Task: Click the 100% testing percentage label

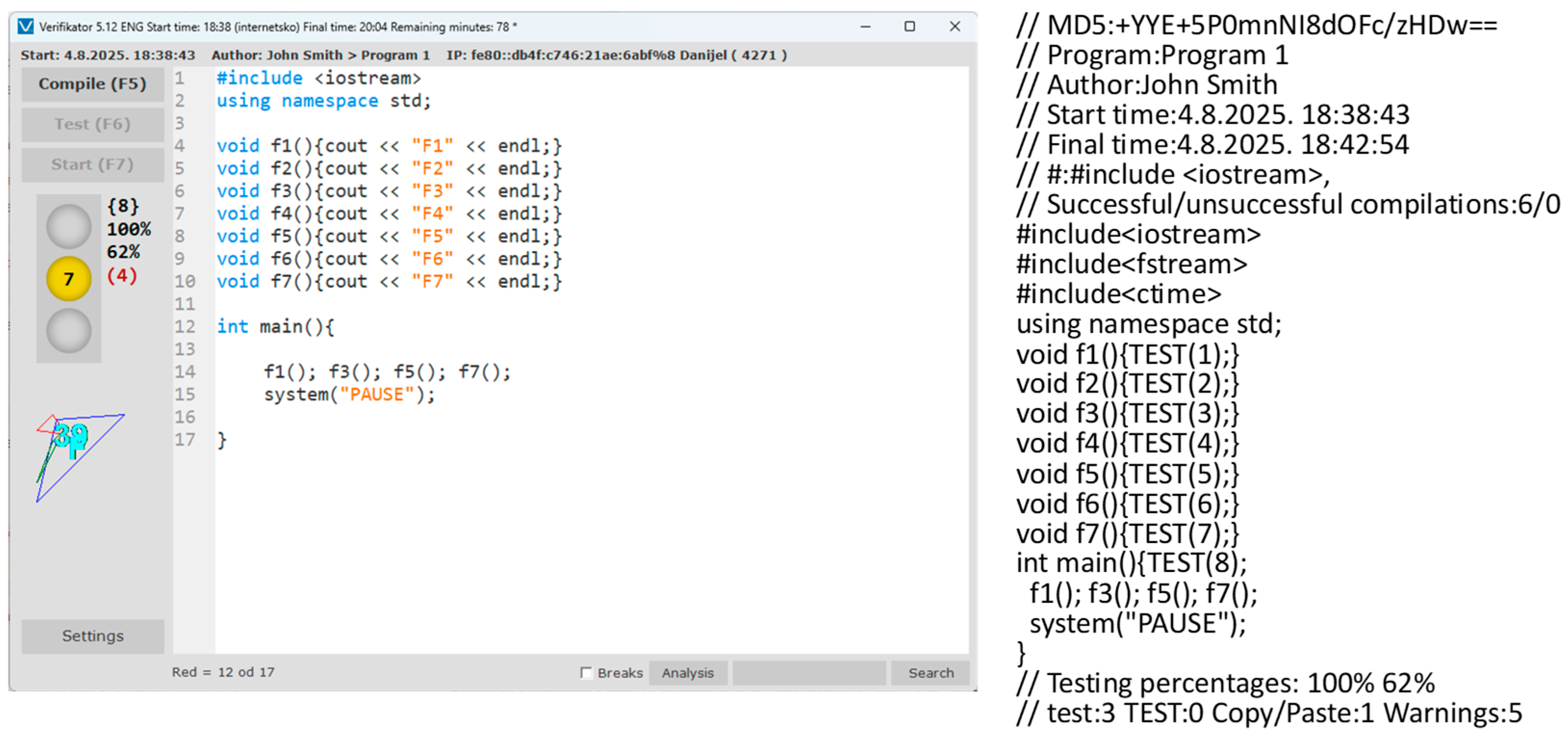Action: coord(128,229)
